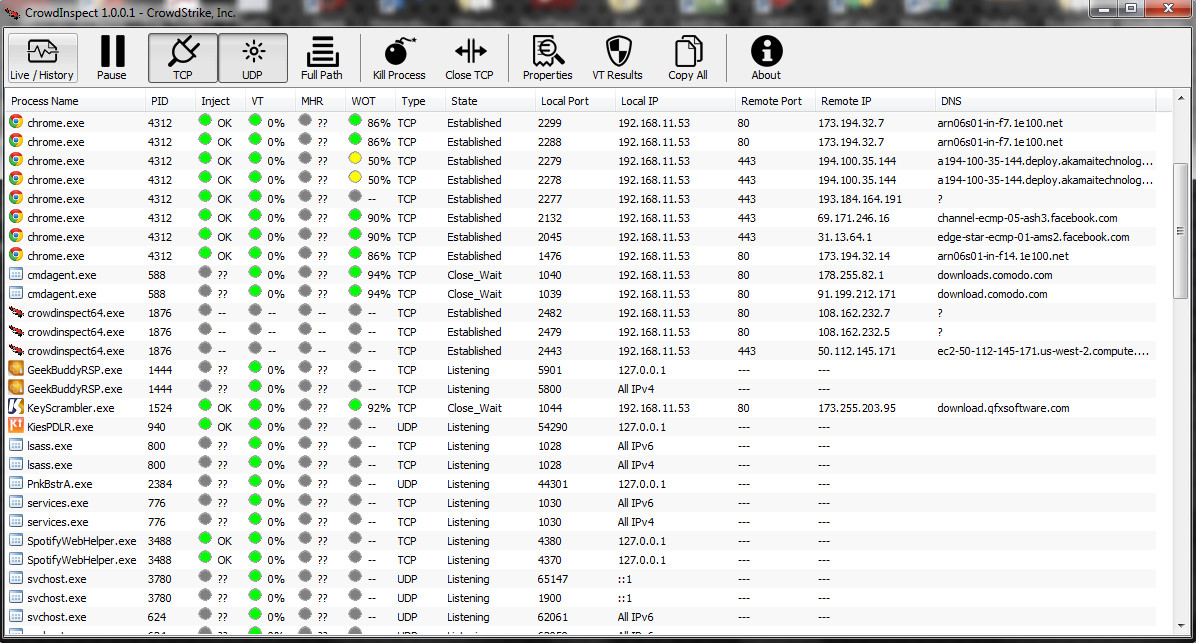Pause the live connection updates
This screenshot has height=643, width=1196.
(112, 58)
